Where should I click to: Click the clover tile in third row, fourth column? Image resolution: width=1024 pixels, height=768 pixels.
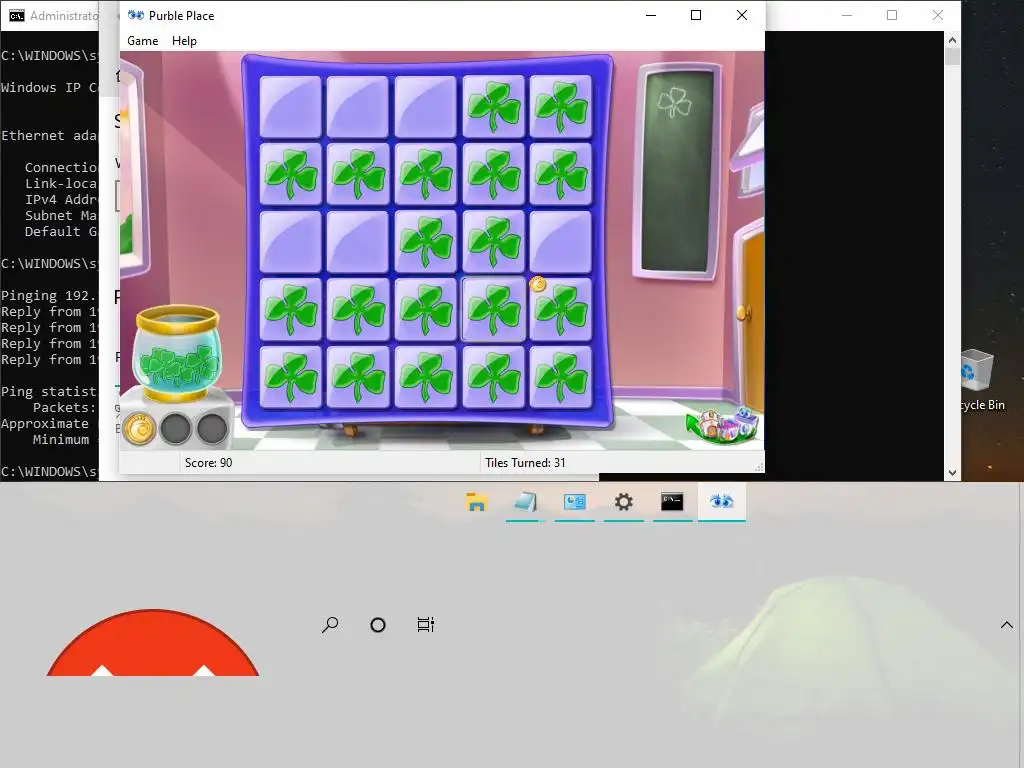tap(493, 242)
